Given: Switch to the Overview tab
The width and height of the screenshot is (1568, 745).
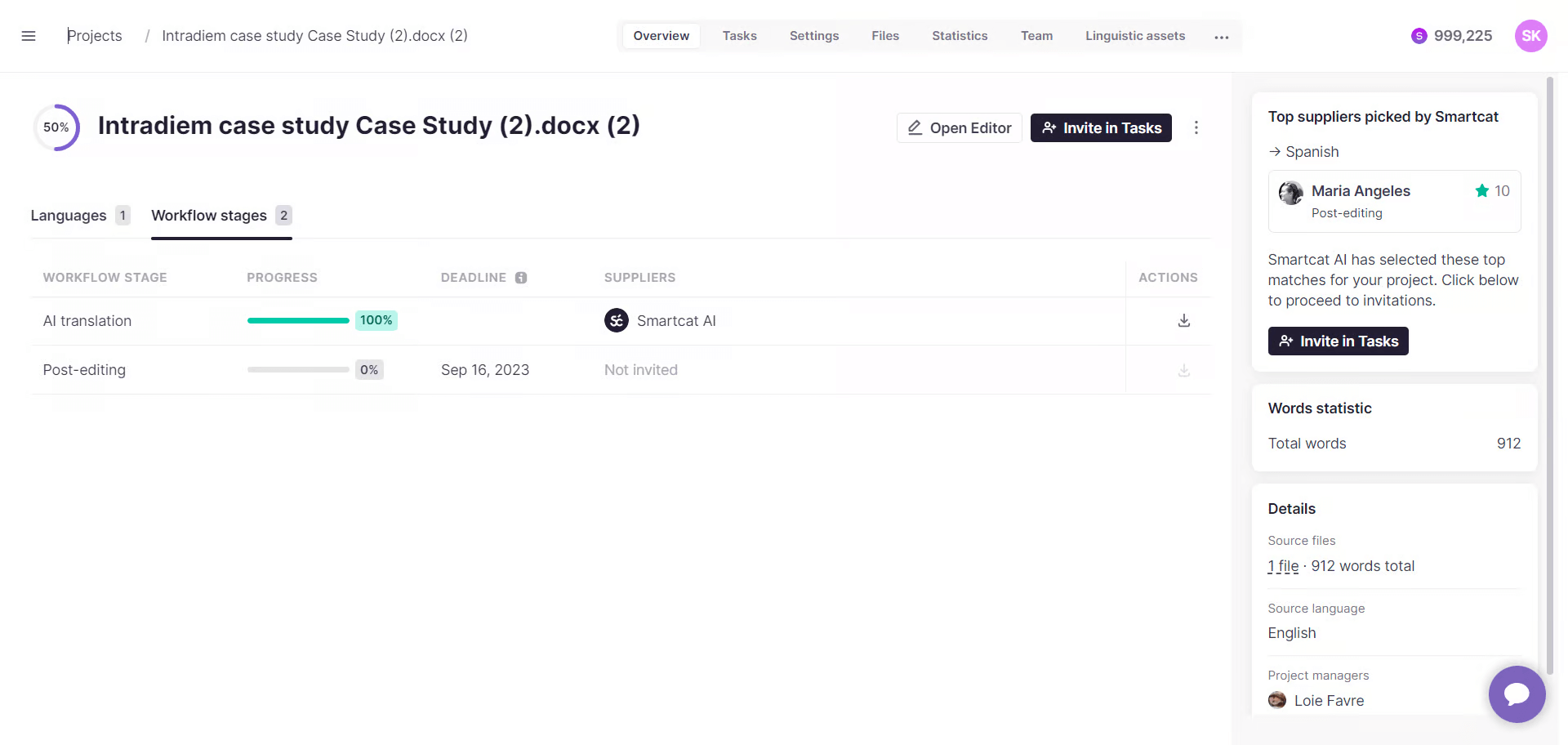Looking at the screenshot, I should click(661, 36).
